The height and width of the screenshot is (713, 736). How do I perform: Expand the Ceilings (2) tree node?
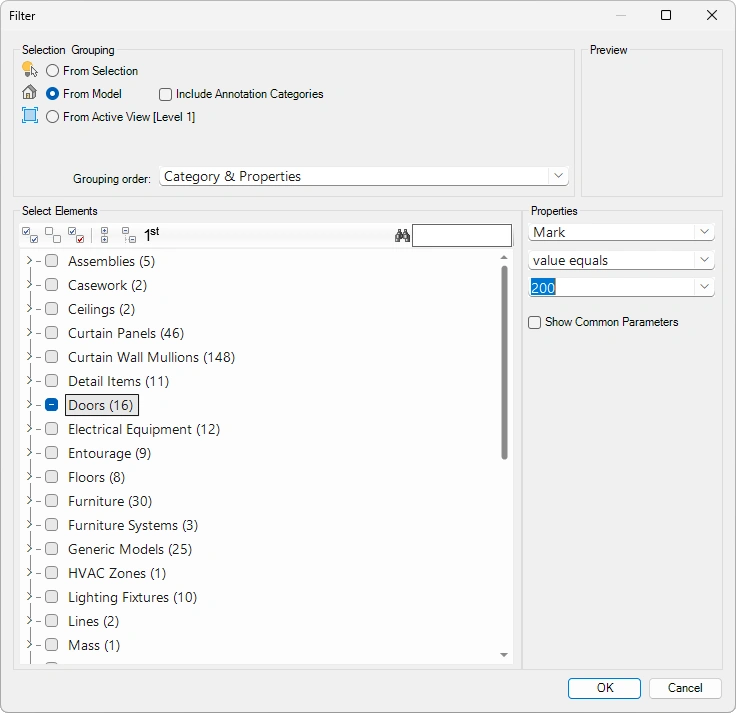[x=29, y=308]
